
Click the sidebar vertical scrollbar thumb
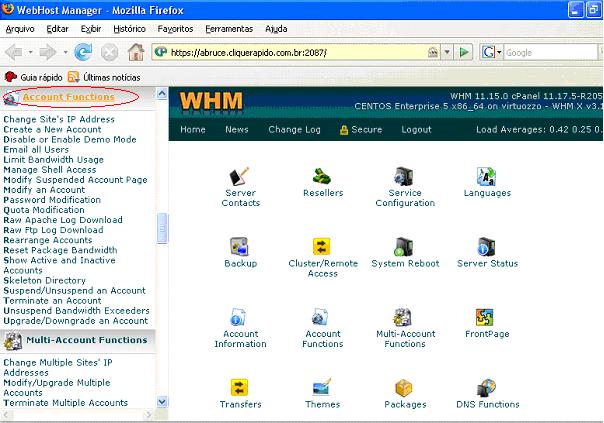tap(162, 228)
